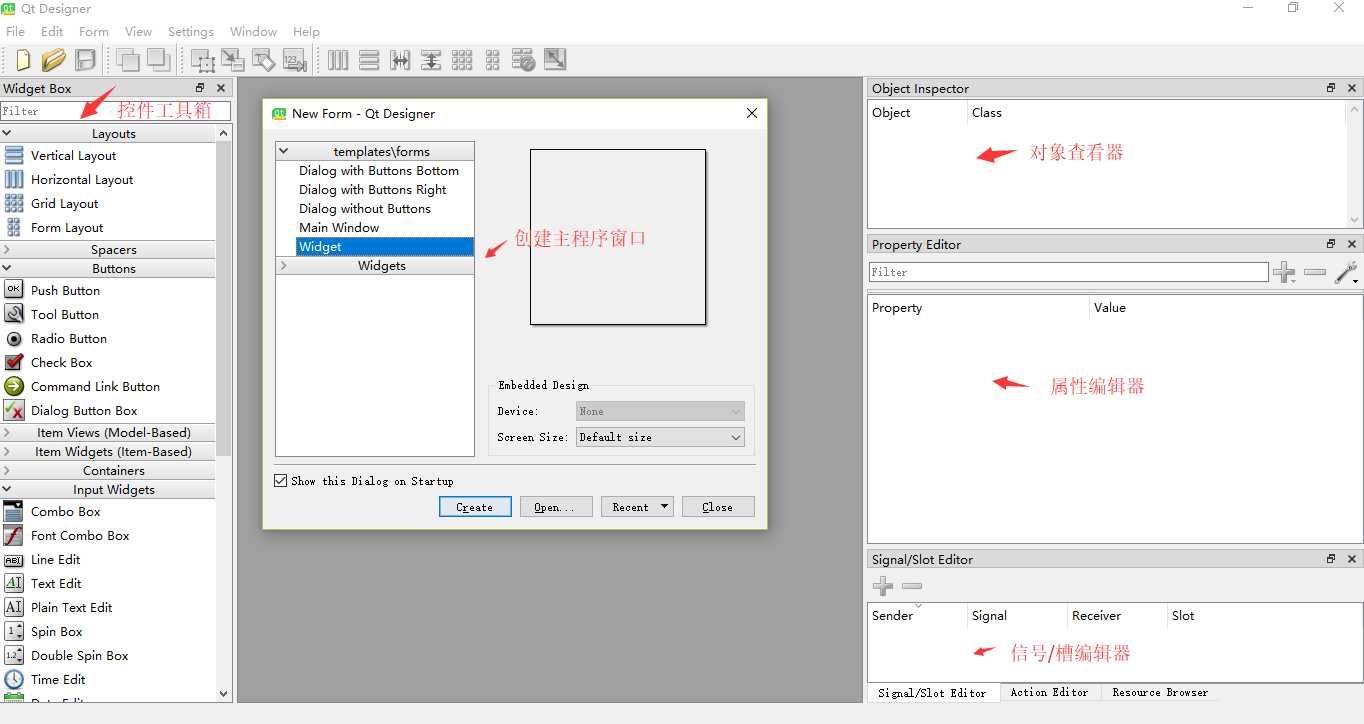
Task: Select the Push Button widget
Action: (65, 290)
